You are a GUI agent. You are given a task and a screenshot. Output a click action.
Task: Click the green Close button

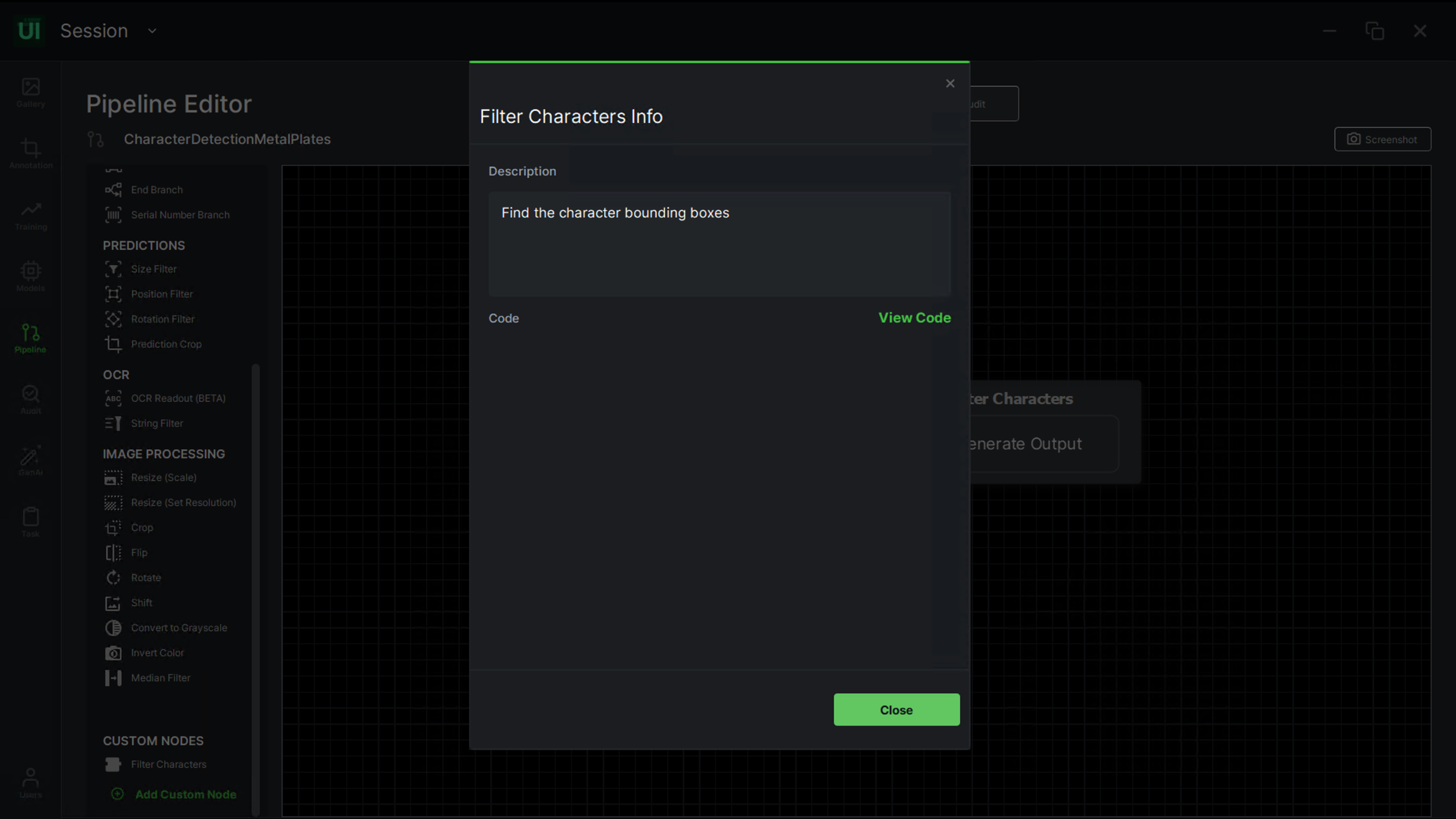point(897,709)
